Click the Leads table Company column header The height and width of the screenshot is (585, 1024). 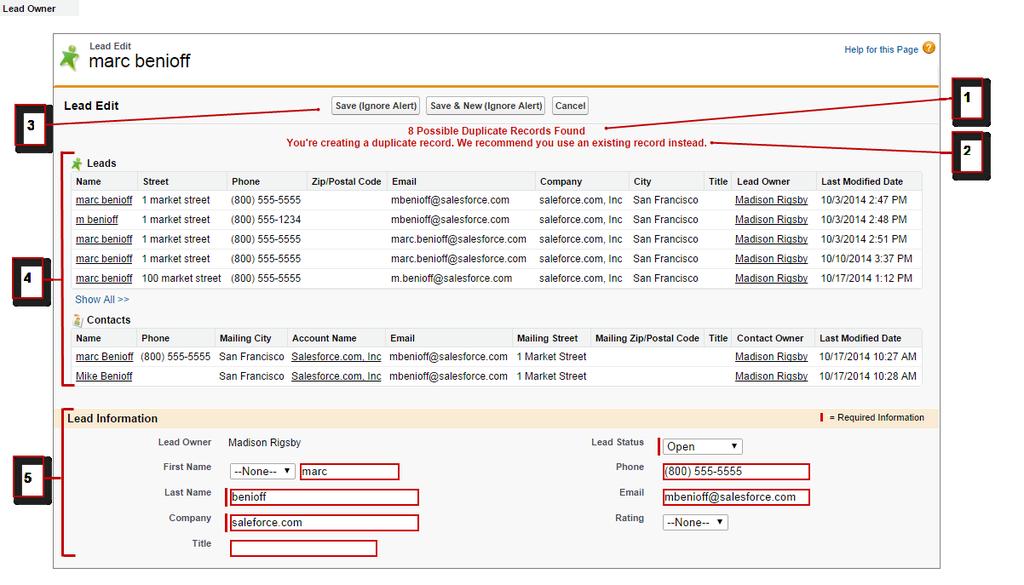(560, 182)
